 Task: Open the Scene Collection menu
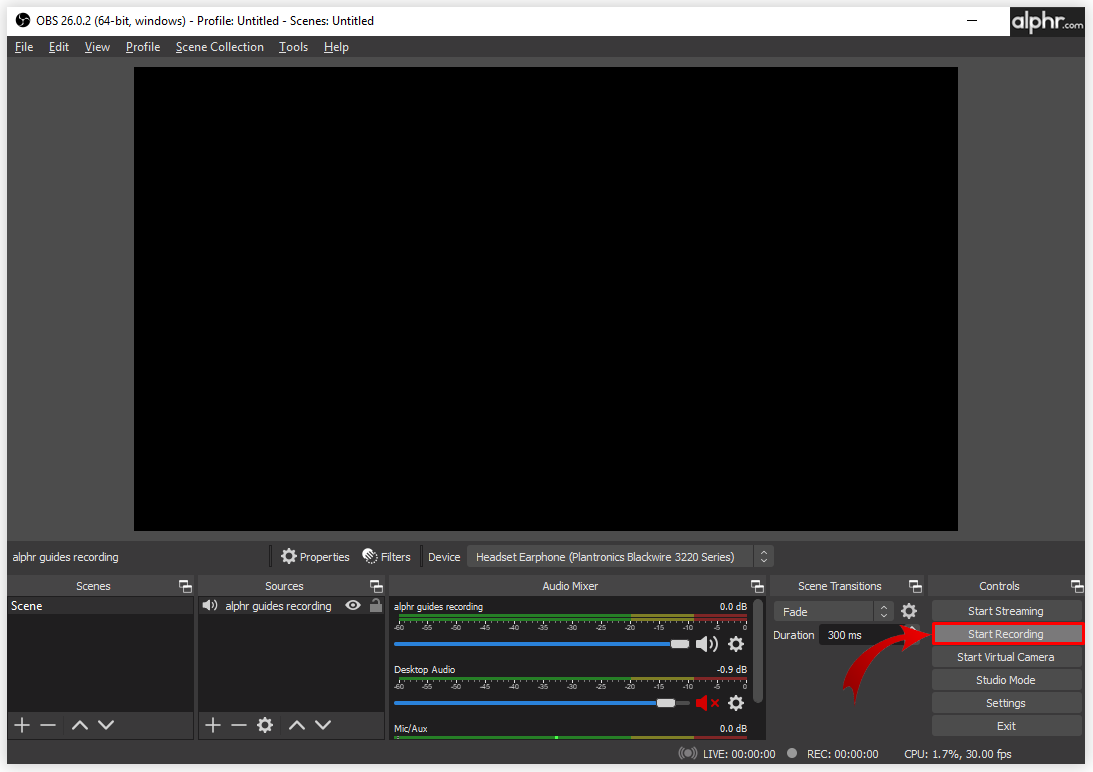click(x=220, y=47)
